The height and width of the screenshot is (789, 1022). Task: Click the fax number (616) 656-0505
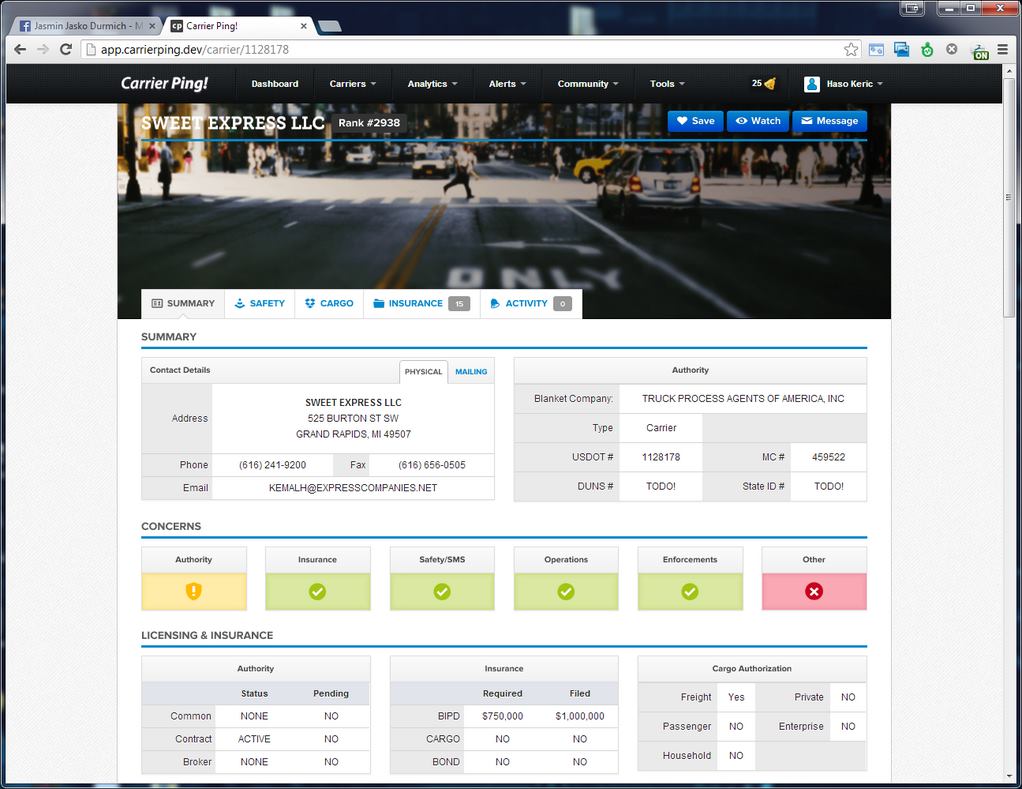click(x=431, y=465)
